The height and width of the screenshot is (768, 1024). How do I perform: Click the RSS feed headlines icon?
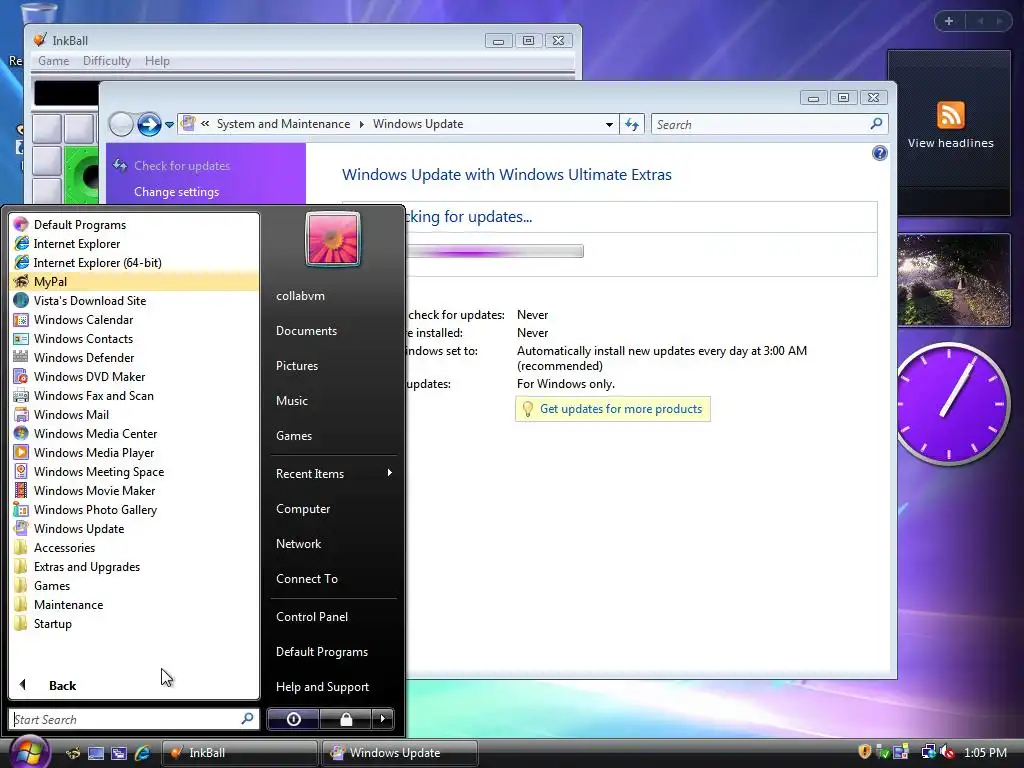click(x=950, y=116)
